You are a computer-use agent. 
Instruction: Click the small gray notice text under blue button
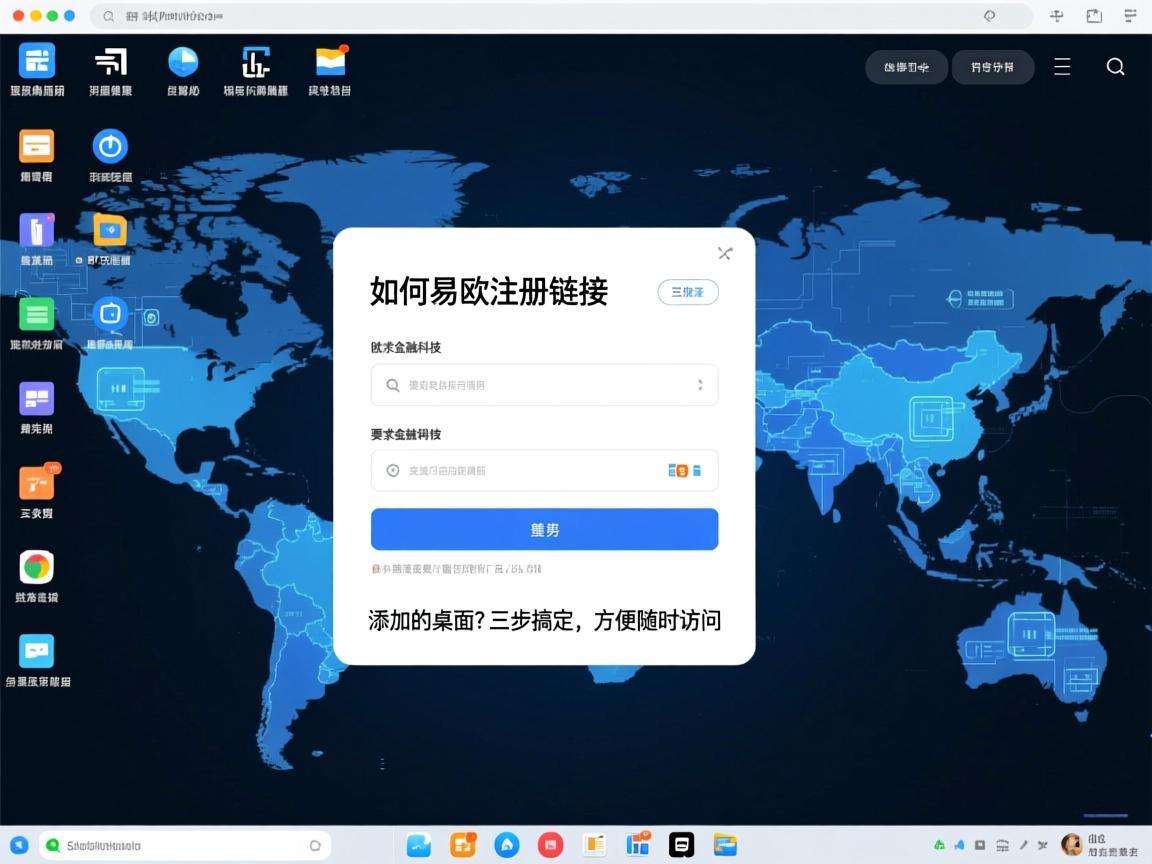(456, 569)
